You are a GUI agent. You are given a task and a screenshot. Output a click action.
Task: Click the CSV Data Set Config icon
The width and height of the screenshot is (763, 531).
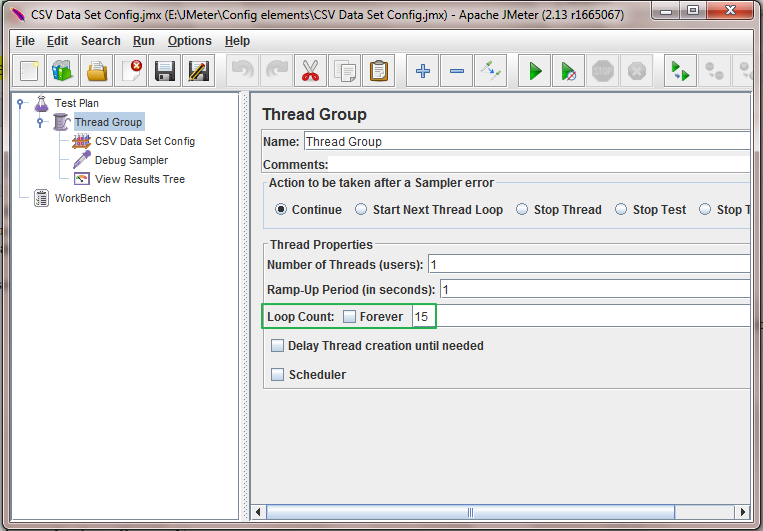[81, 141]
